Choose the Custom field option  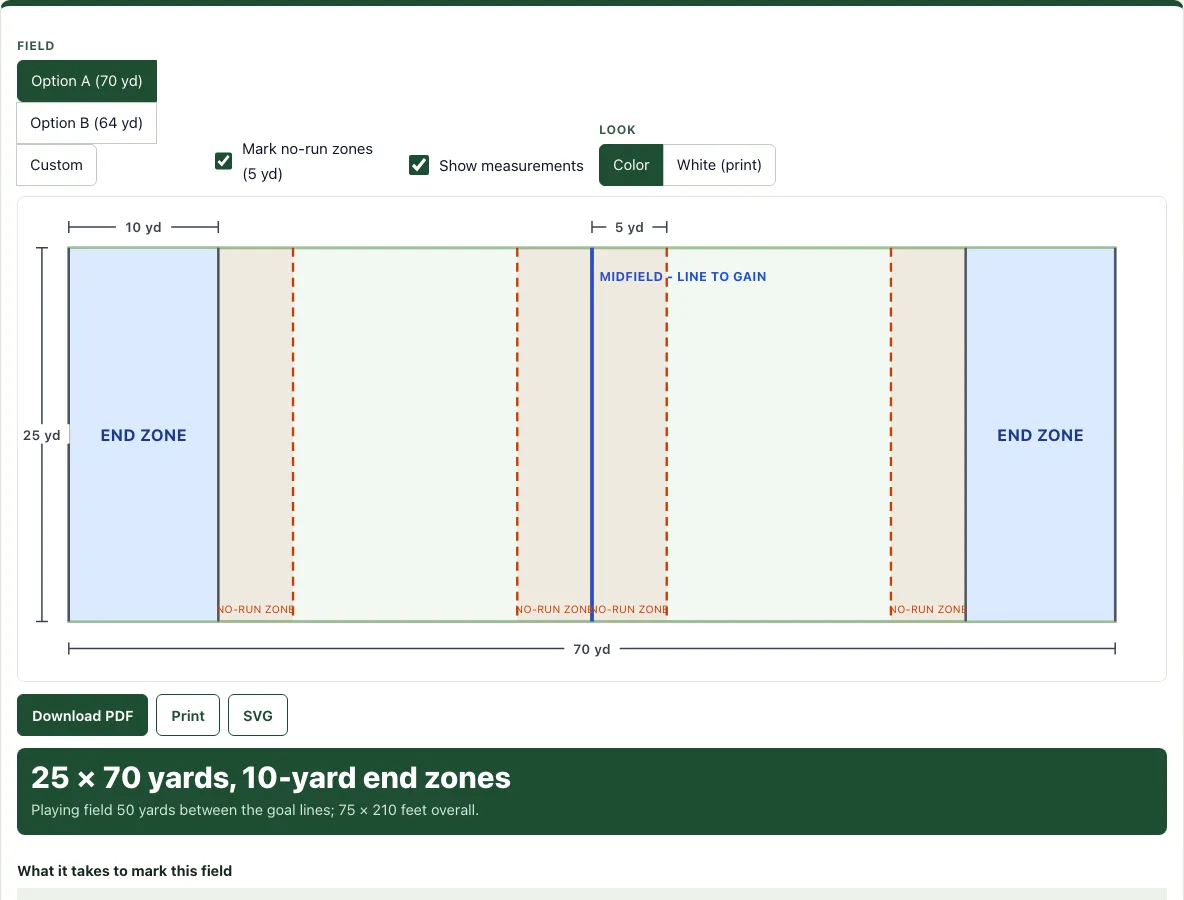(x=57, y=165)
